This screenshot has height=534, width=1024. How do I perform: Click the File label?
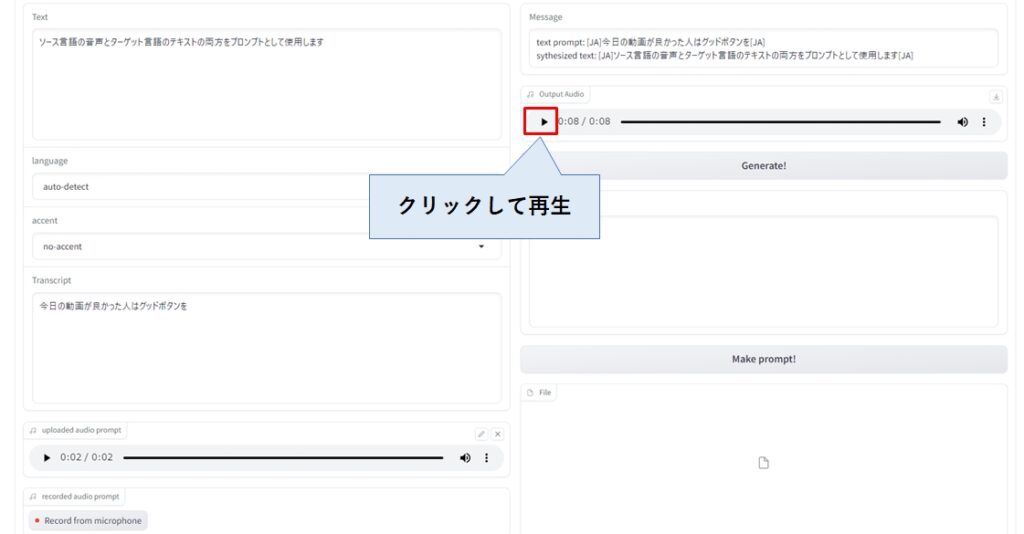(x=545, y=392)
